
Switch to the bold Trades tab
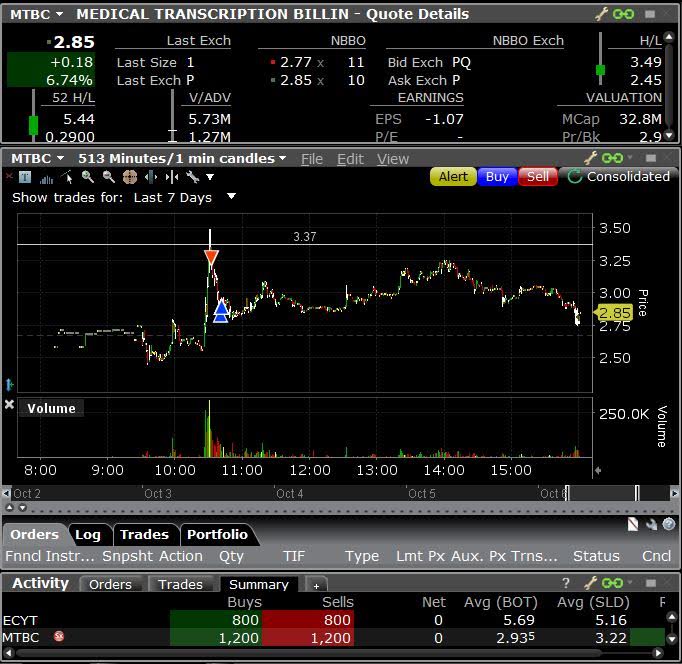pos(144,534)
